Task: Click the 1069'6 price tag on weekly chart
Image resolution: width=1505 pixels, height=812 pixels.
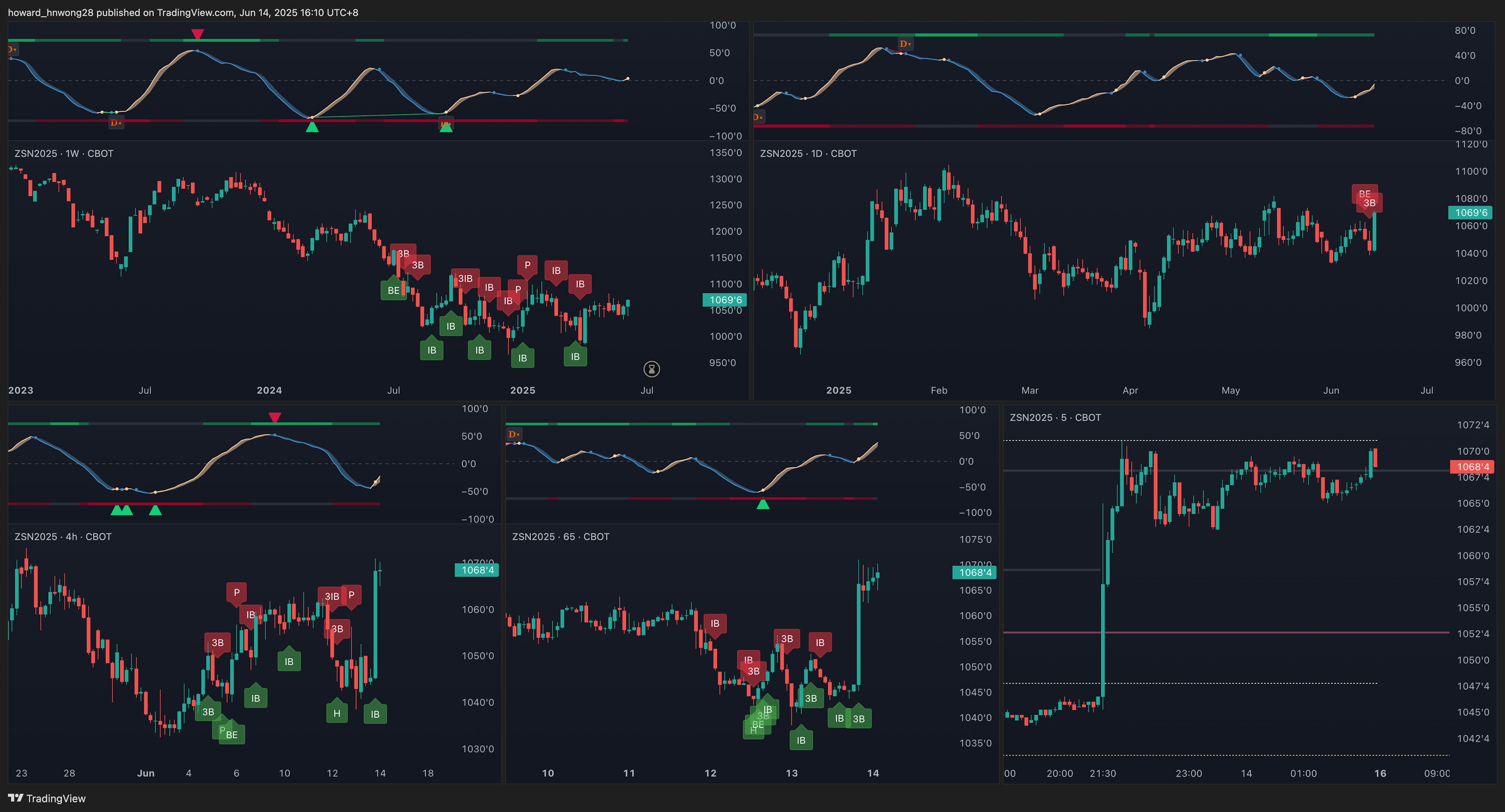Action: tap(724, 300)
